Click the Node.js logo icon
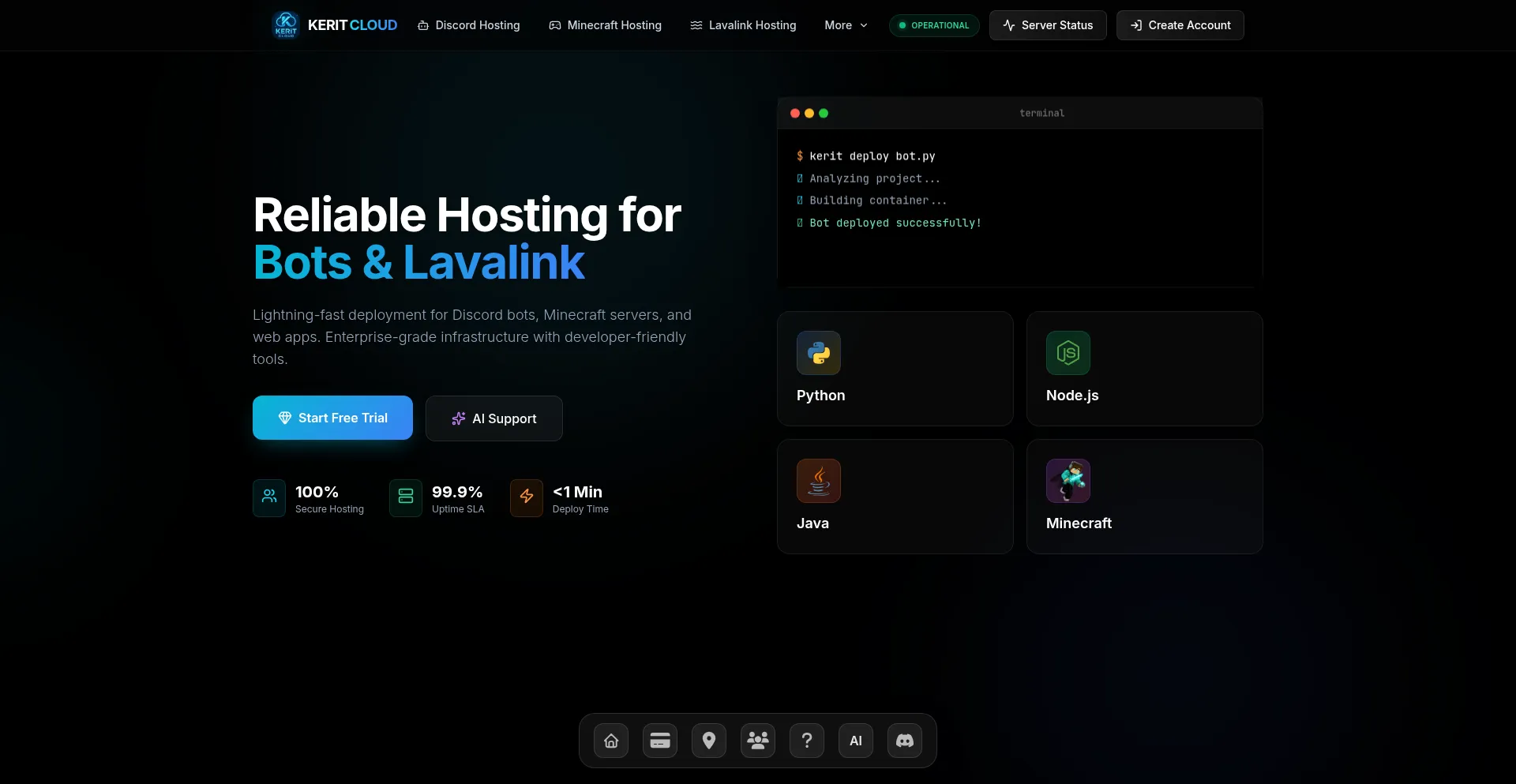Viewport: 1516px width, 784px height. tap(1068, 353)
